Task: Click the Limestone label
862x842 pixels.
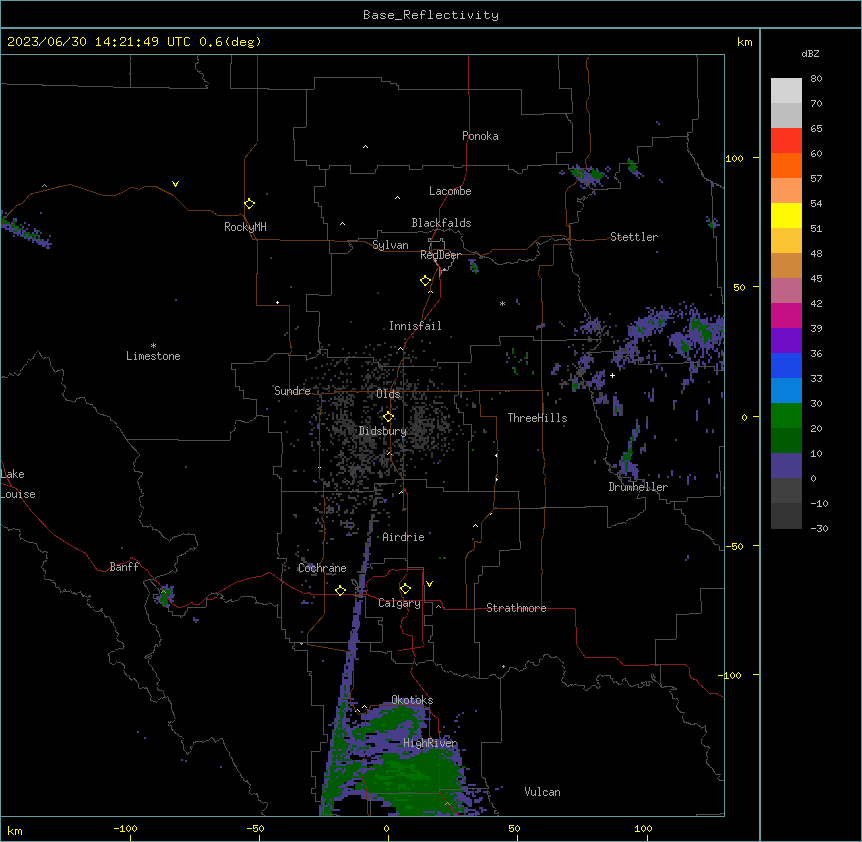Action: [153, 356]
